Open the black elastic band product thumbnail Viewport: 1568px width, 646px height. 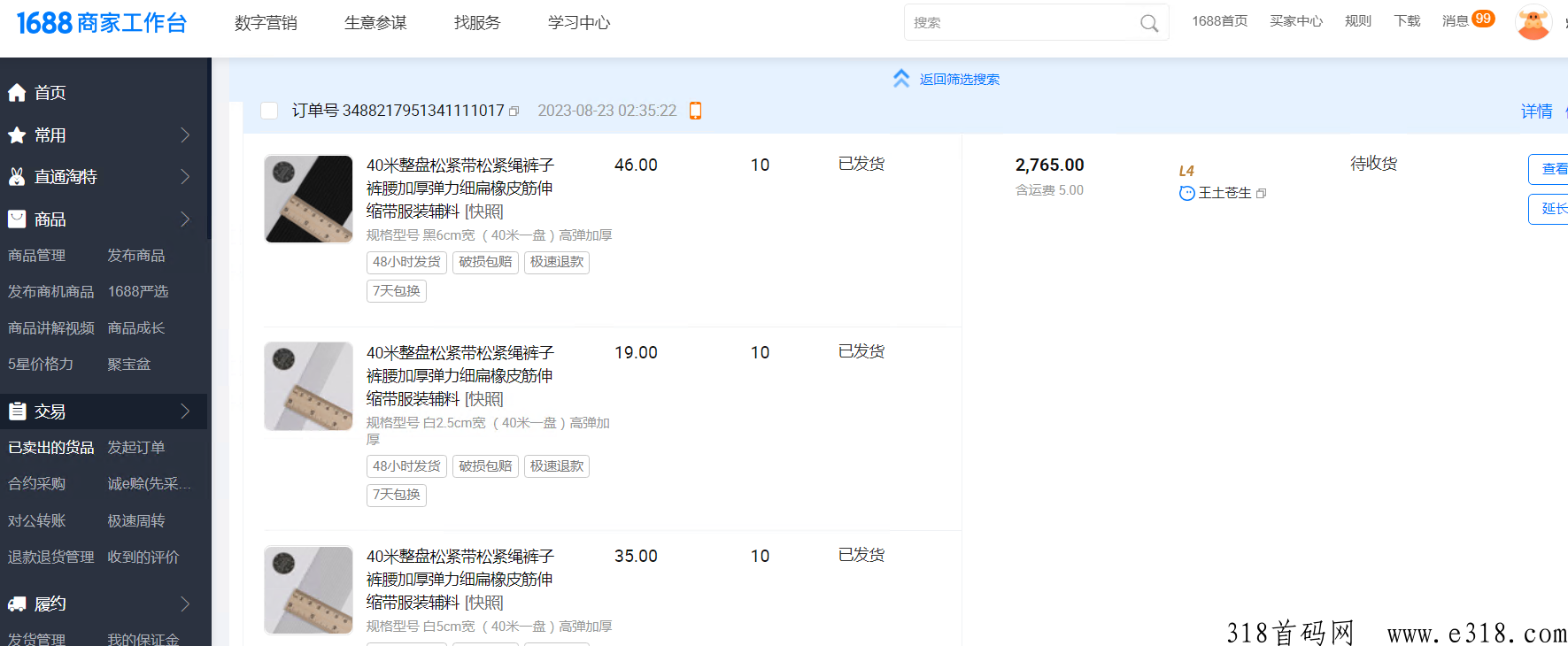point(308,199)
